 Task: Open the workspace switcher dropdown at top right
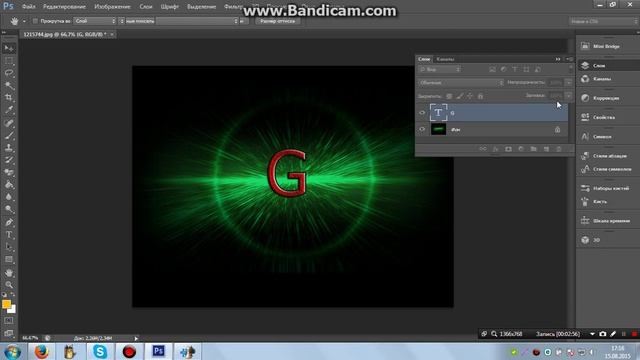(x=603, y=21)
